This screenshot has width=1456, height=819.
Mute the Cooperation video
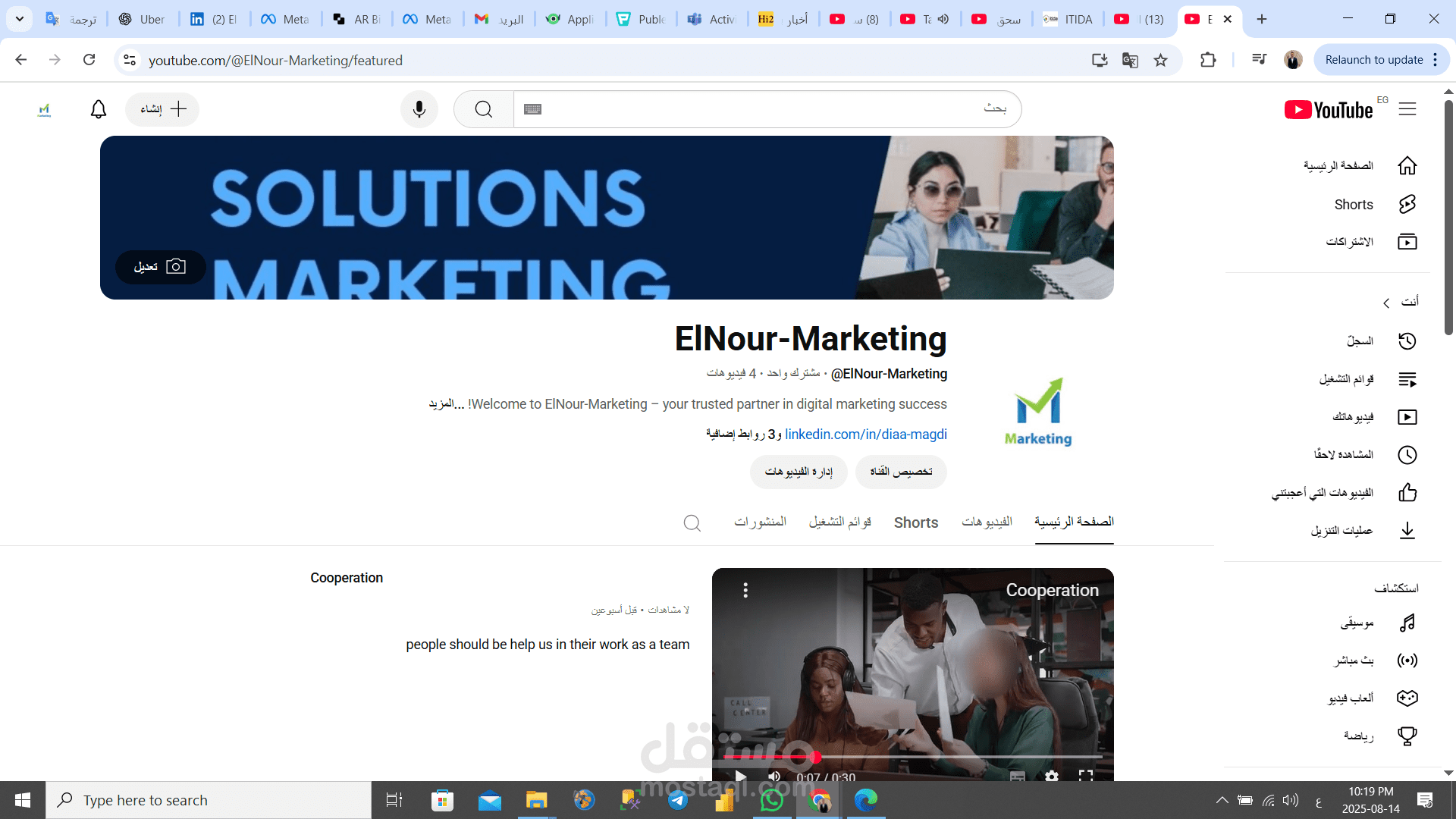tap(774, 777)
